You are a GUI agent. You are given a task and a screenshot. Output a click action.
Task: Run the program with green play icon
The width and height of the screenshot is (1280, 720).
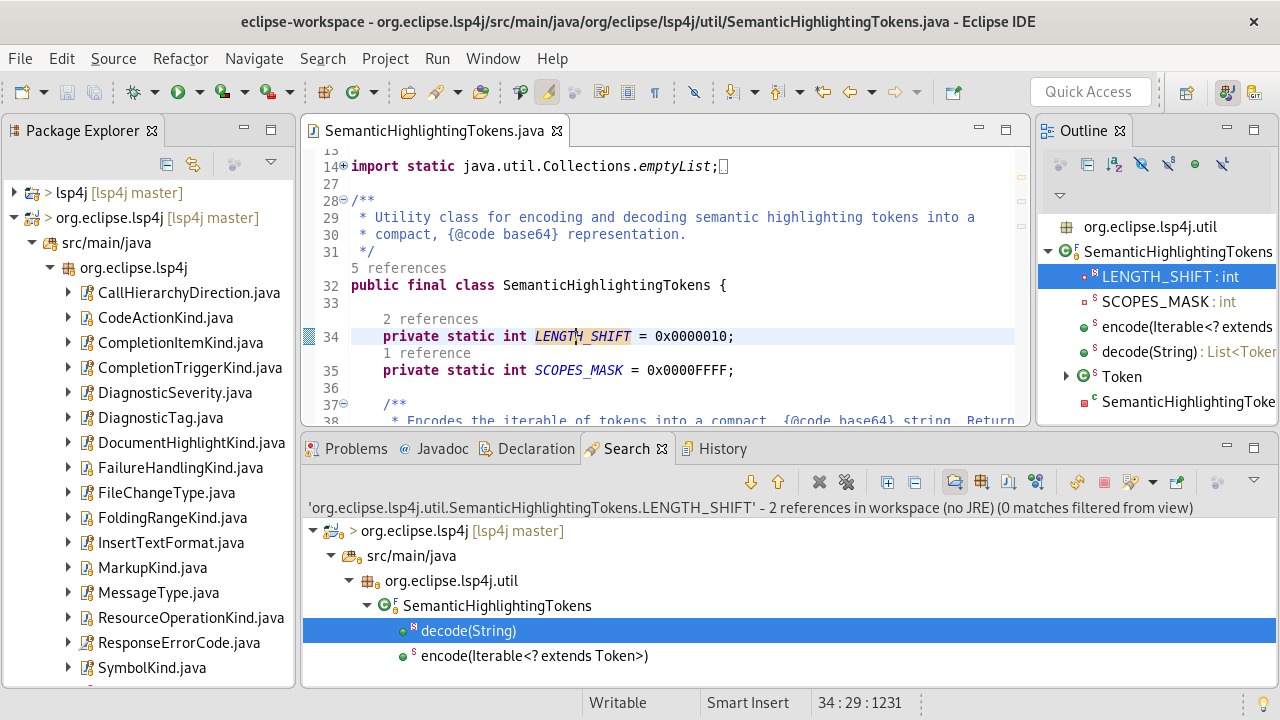(x=178, y=92)
